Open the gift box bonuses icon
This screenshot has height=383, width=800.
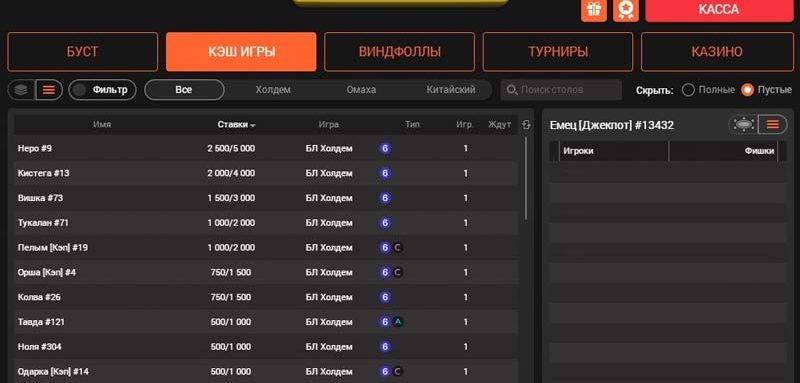coord(593,10)
